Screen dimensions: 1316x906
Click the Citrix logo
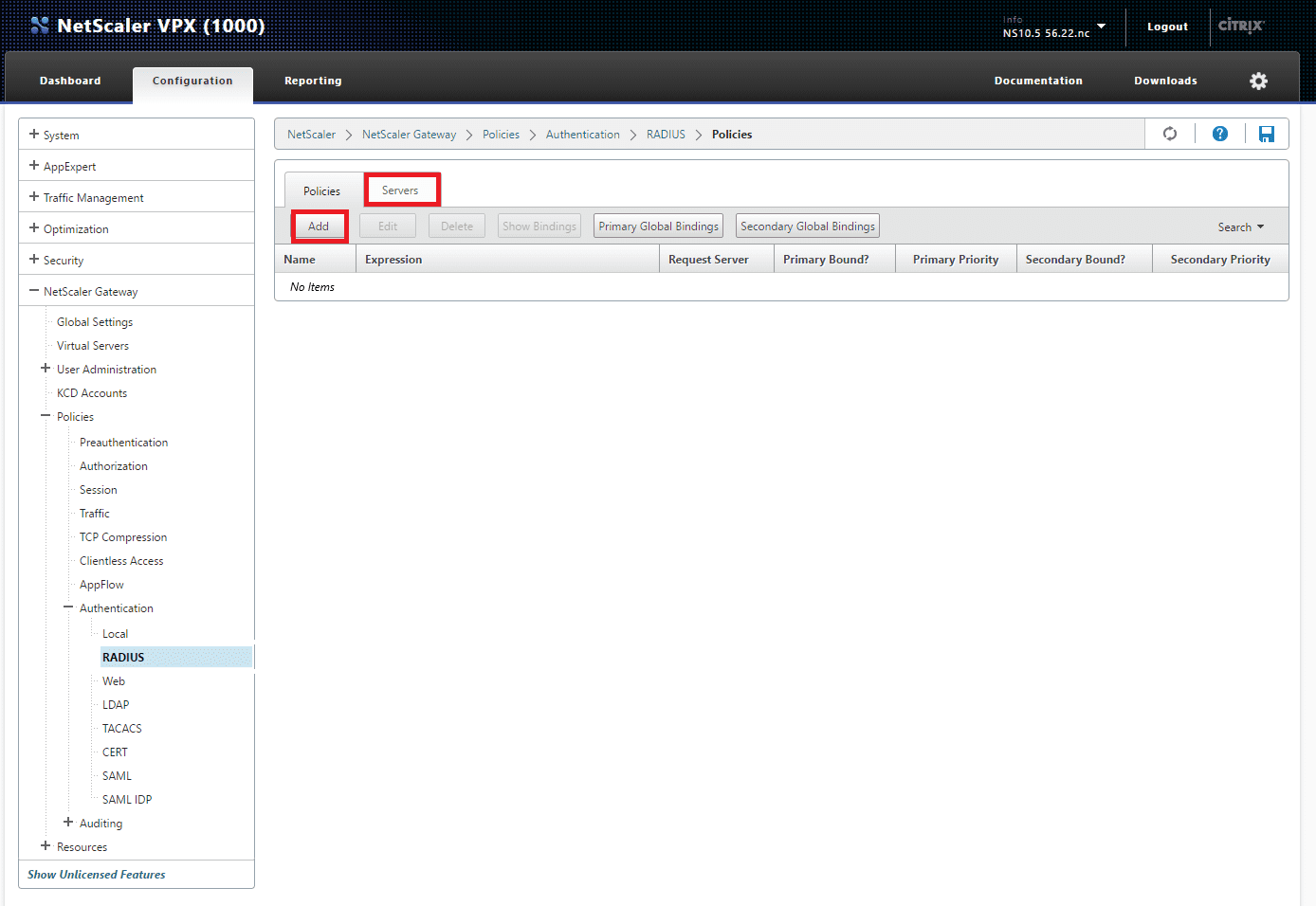(1240, 27)
